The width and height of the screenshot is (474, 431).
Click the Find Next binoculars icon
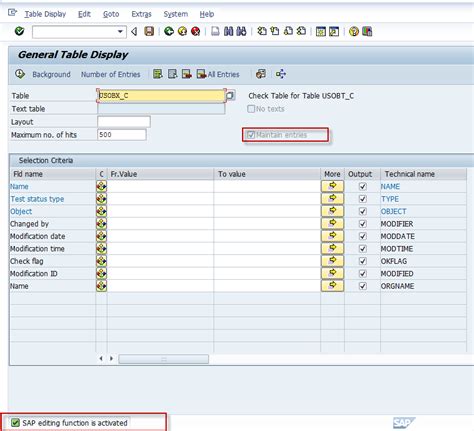[x=241, y=31]
